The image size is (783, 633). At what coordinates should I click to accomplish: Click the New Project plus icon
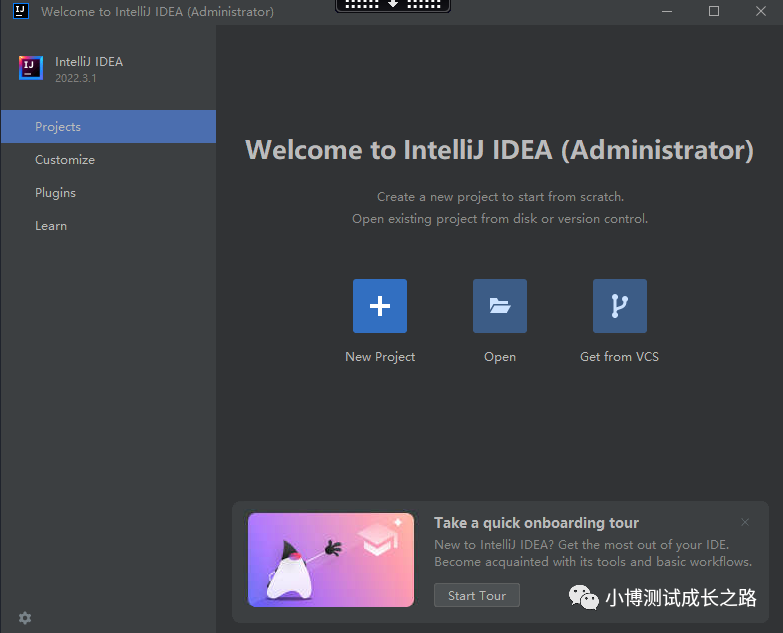pyautogui.click(x=380, y=306)
